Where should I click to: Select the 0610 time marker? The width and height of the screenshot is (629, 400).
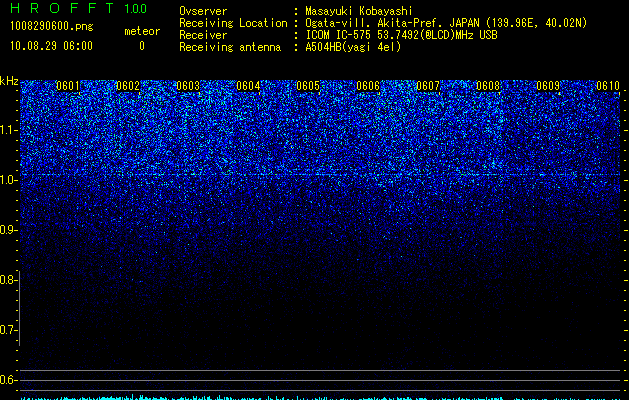[608, 86]
